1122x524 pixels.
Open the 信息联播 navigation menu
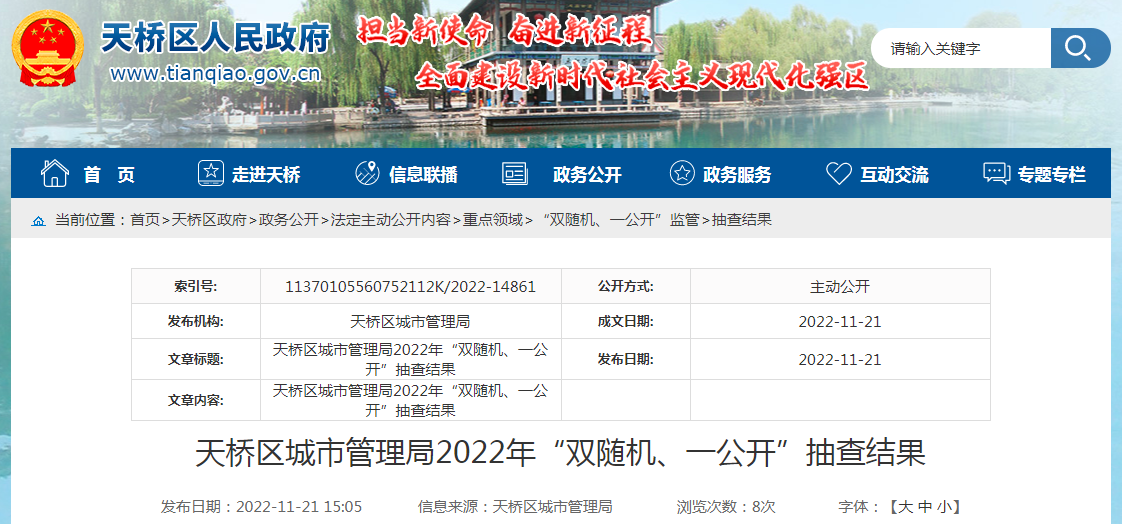tap(424, 174)
